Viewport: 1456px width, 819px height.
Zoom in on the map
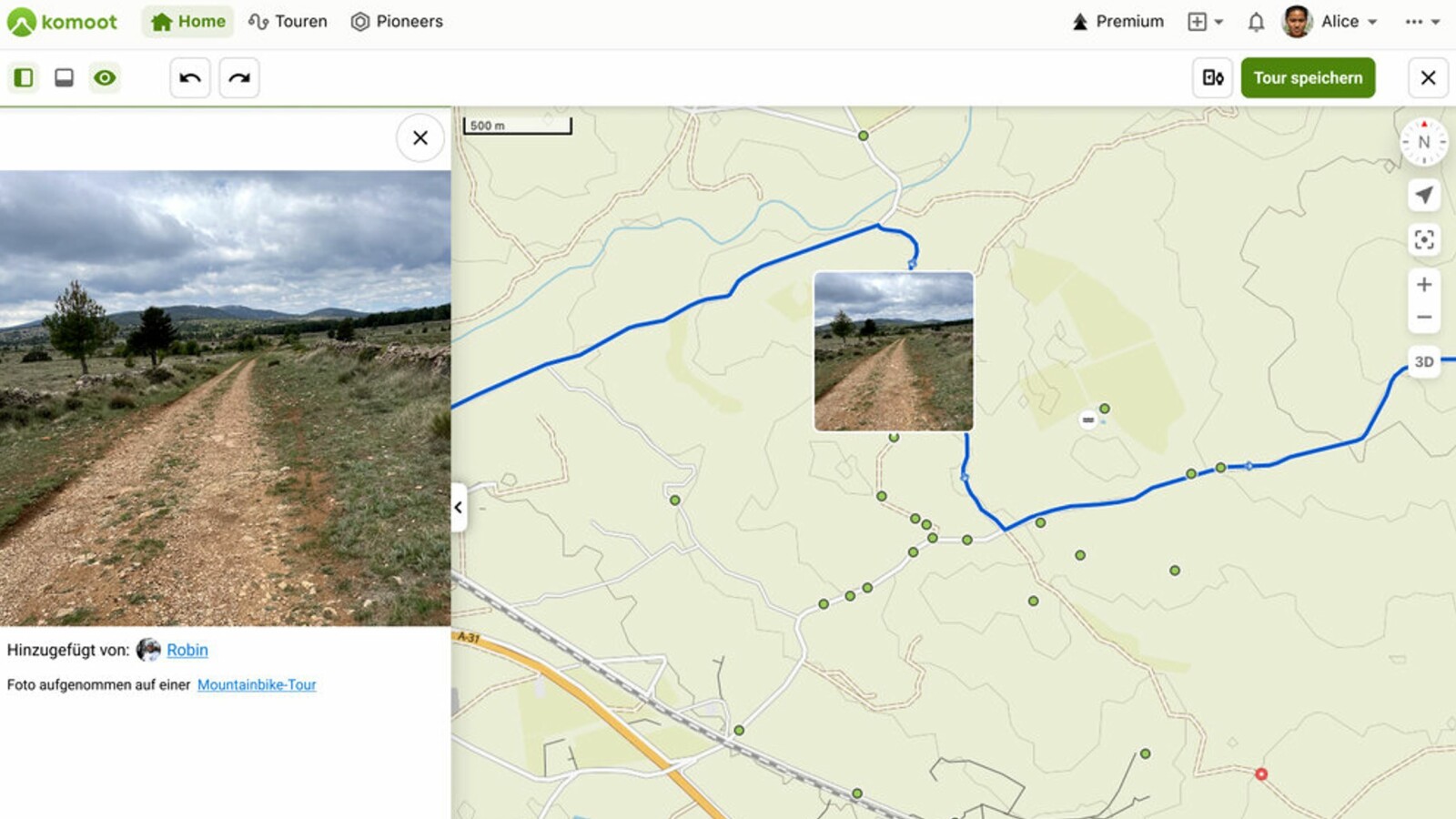1423,285
